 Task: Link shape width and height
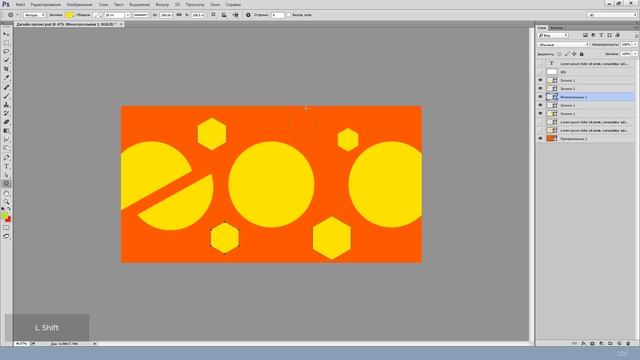click(179, 15)
